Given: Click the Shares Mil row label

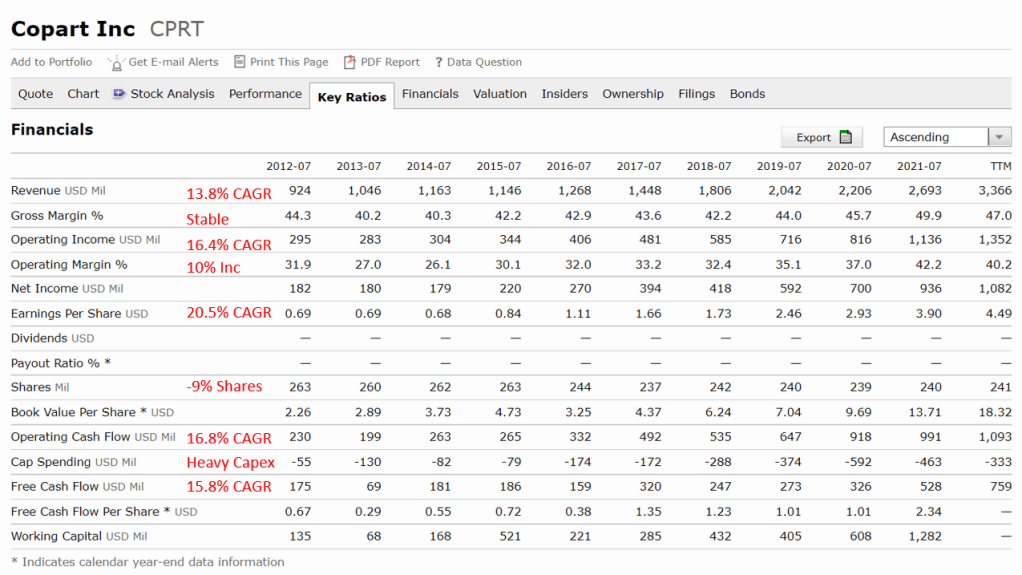Looking at the screenshot, I should click(x=40, y=387).
